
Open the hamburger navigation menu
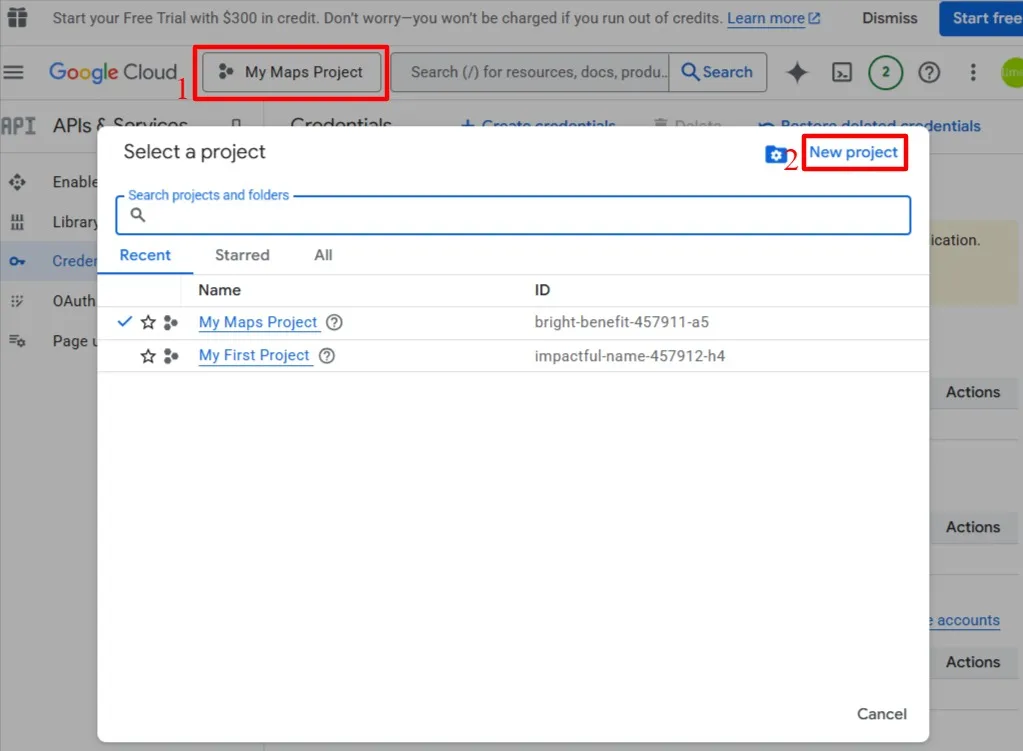click(14, 72)
